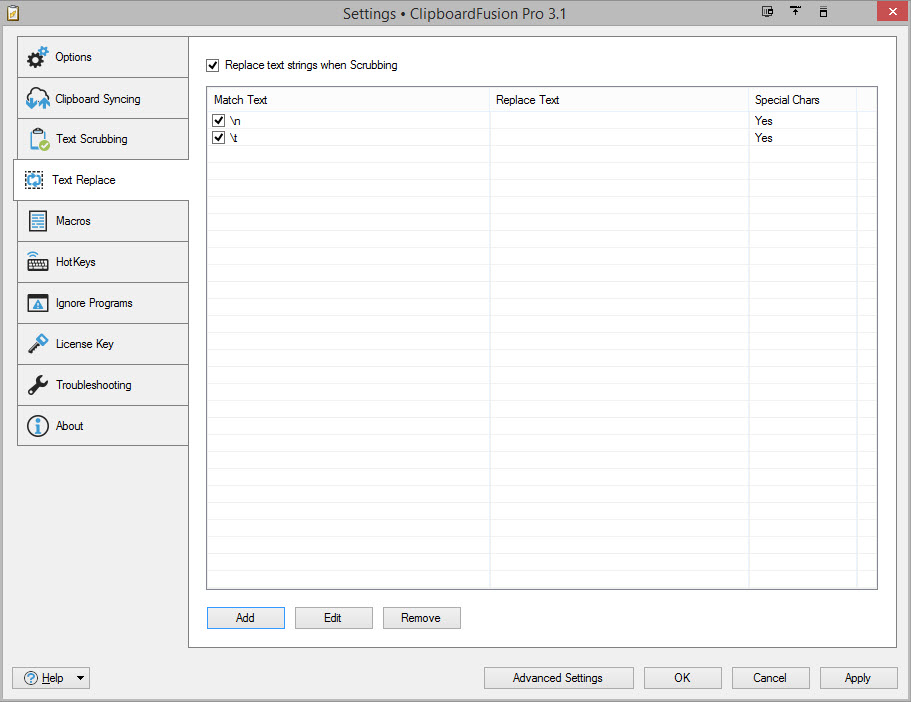Open Advanced Settings

558,678
